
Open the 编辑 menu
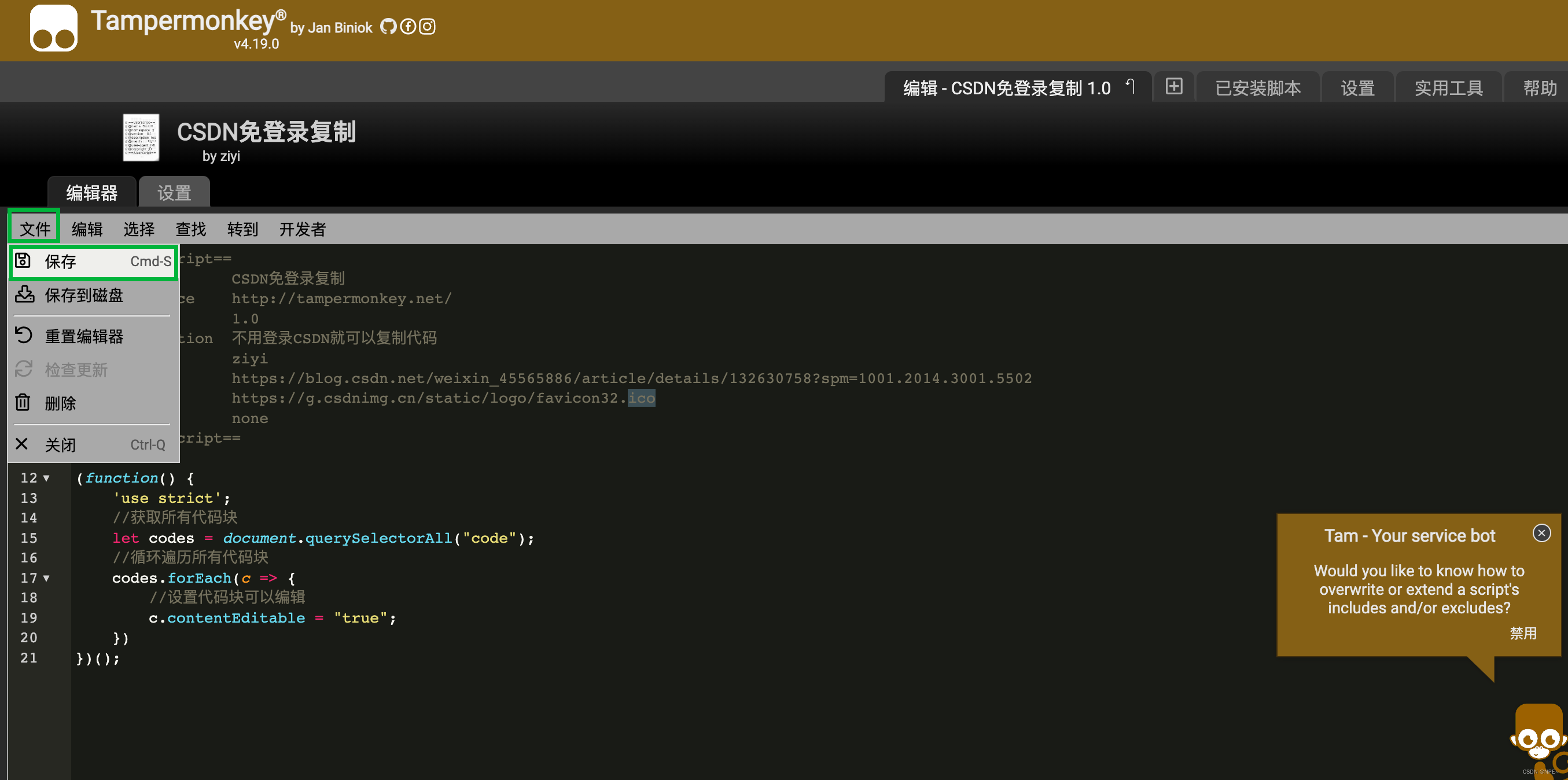click(87, 229)
